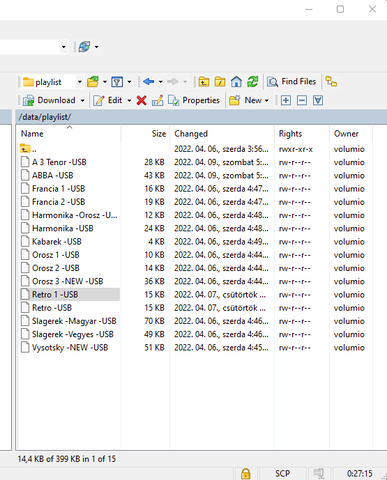Click the 70 KB size cell
Viewport: 387px width, 480px height.
pos(154,321)
